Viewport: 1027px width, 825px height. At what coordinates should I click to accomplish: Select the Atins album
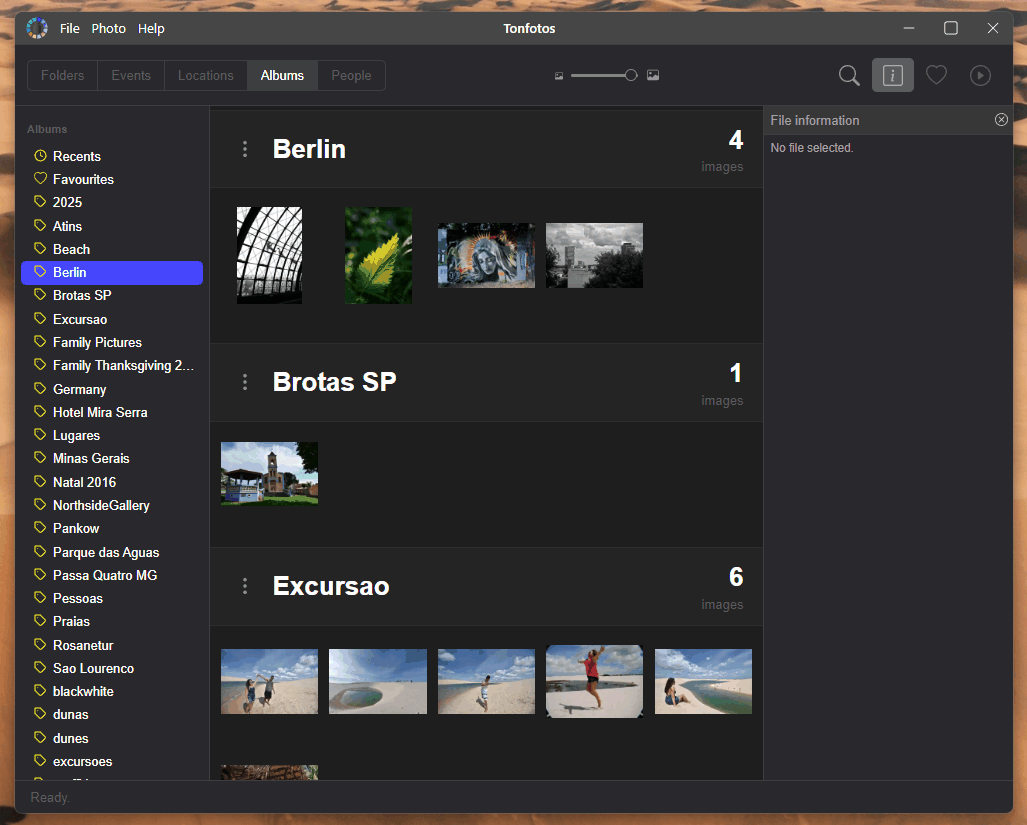pyautogui.click(x=112, y=226)
